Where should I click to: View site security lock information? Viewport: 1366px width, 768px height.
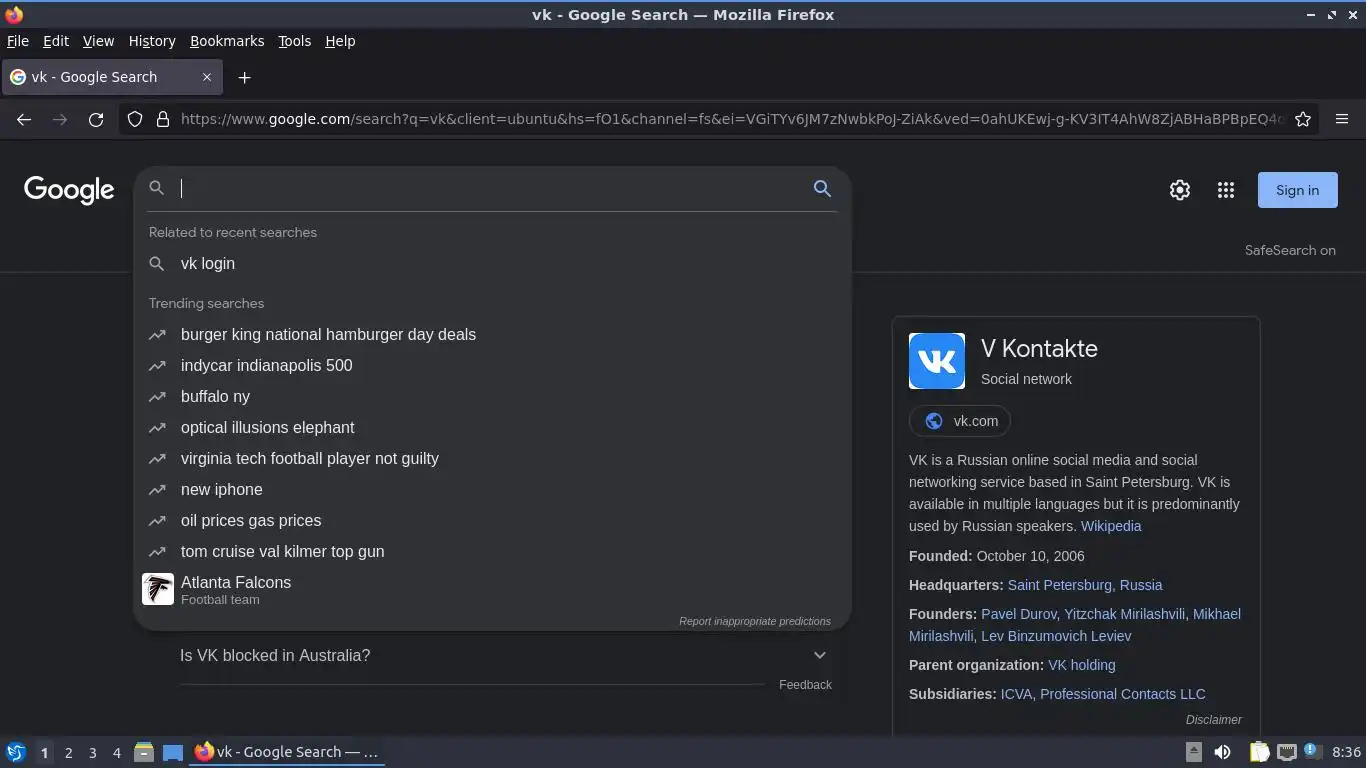pos(163,119)
